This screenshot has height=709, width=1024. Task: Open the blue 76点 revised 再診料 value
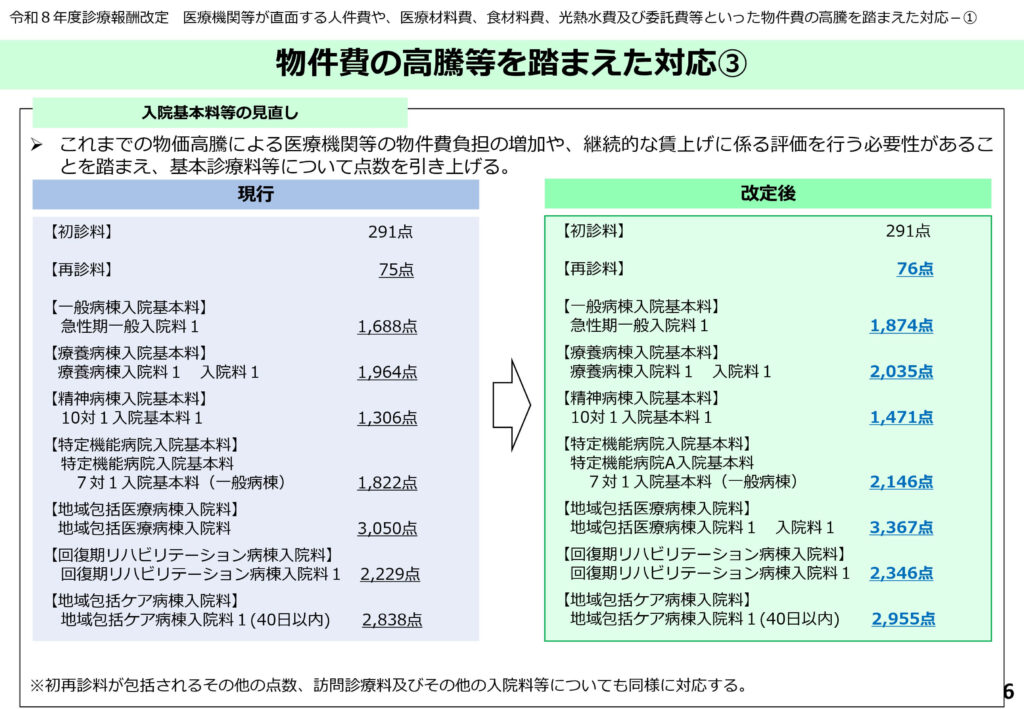point(914,268)
